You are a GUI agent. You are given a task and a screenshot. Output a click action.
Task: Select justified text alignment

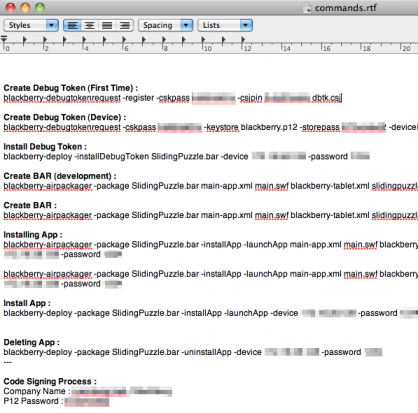pos(107,25)
